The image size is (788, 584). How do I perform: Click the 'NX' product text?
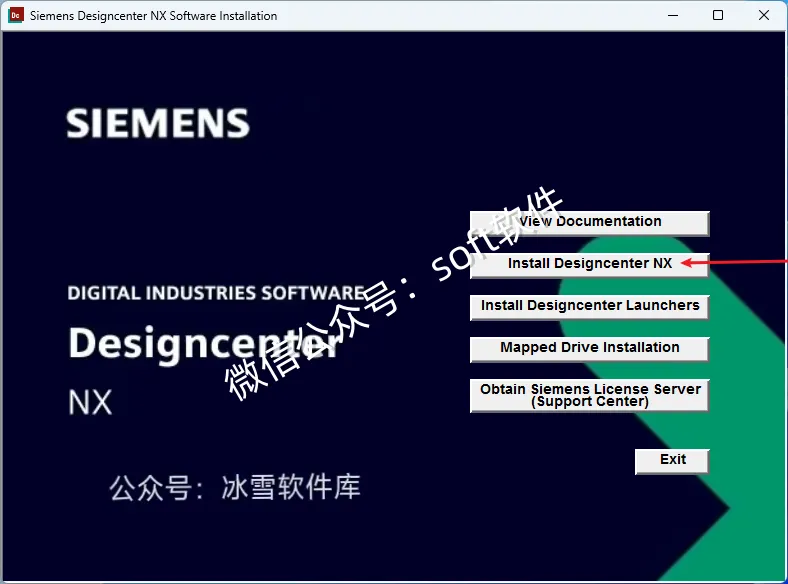(90, 403)
